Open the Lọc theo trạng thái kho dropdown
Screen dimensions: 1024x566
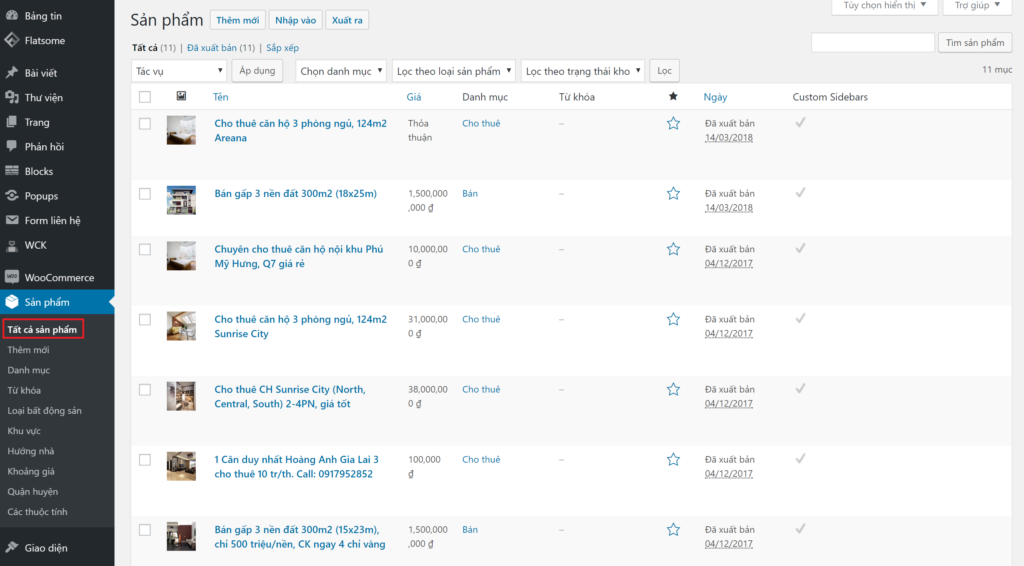pos(583,71)
